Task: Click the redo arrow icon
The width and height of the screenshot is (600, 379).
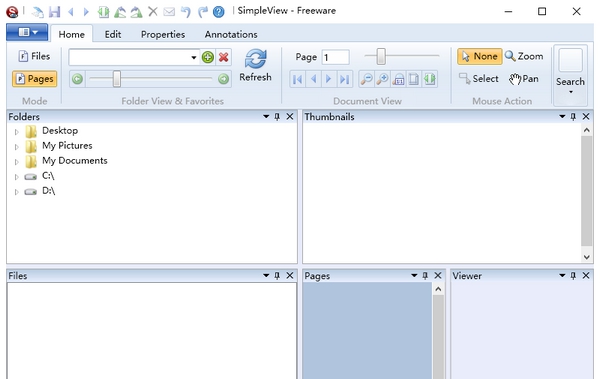Action: [202, 12]
